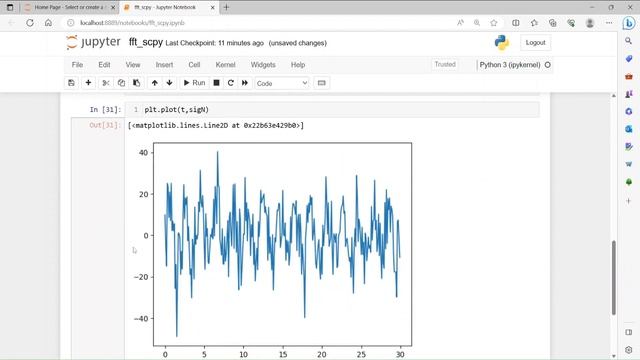
Task: Open sidebar settings gear icon
Action: [629, 350]
